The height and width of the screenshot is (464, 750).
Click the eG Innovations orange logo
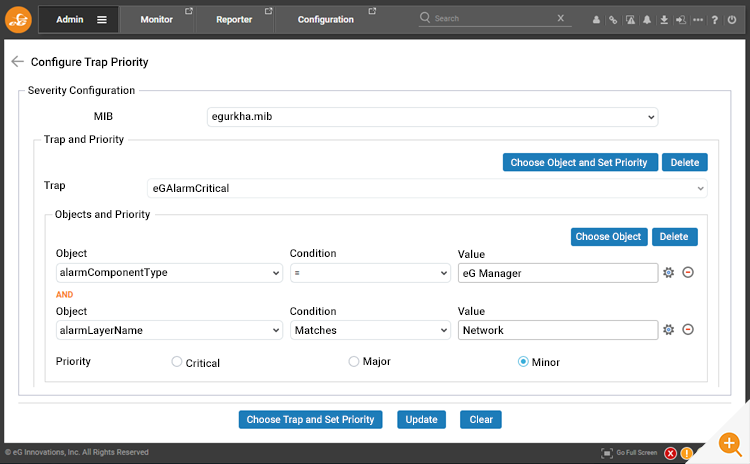tap(18, 20)
